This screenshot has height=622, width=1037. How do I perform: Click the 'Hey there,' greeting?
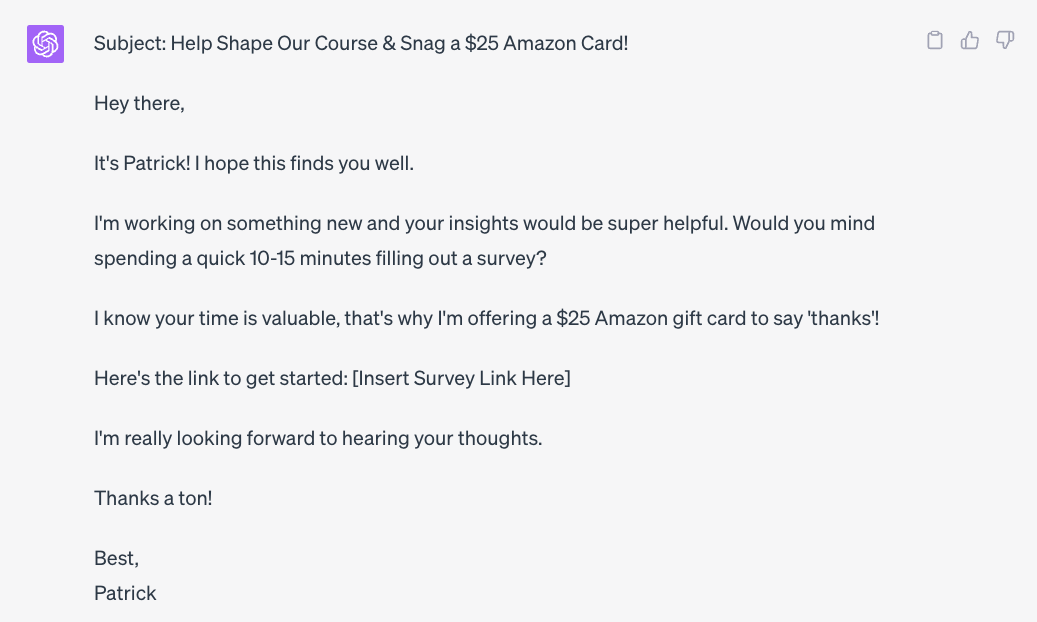[x=139, y=104]
